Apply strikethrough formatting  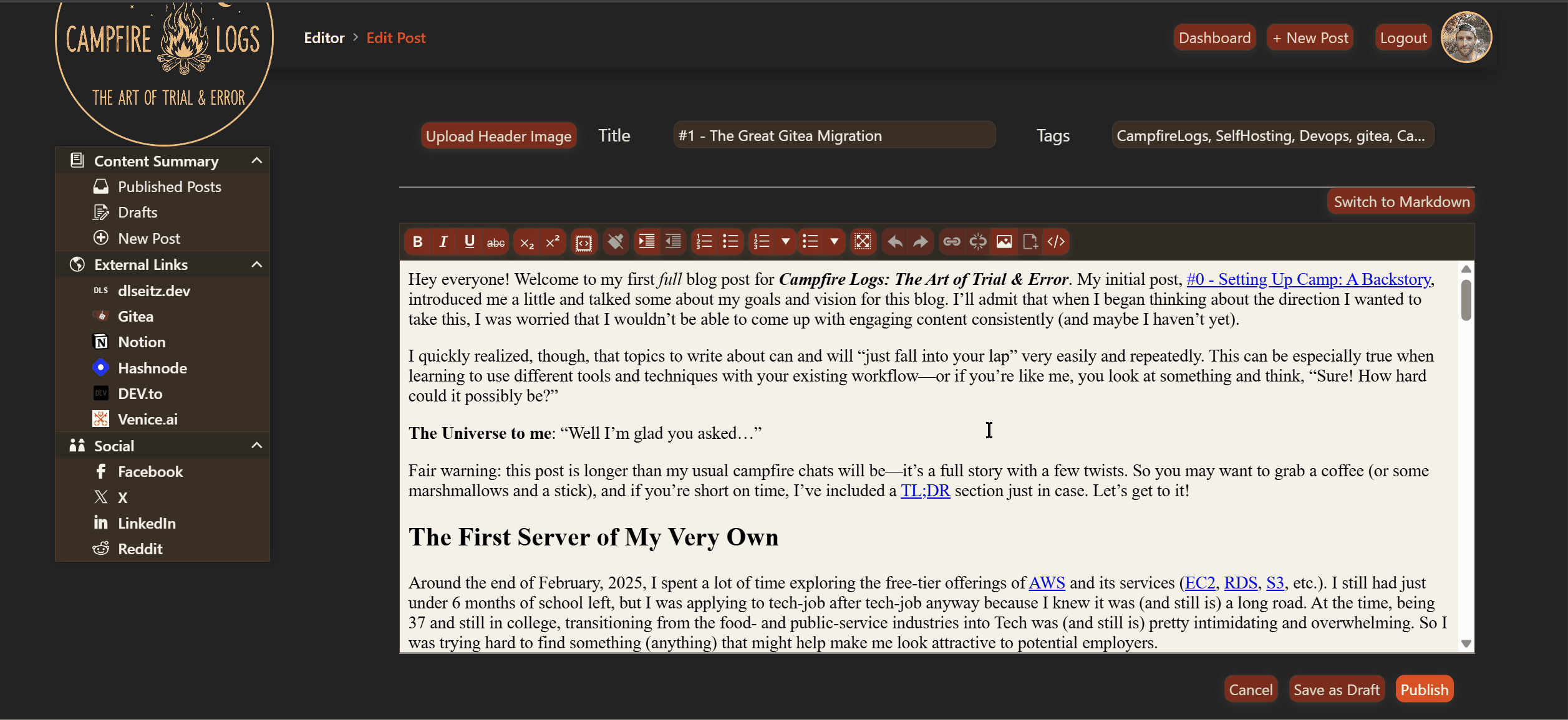coord(495,242)
